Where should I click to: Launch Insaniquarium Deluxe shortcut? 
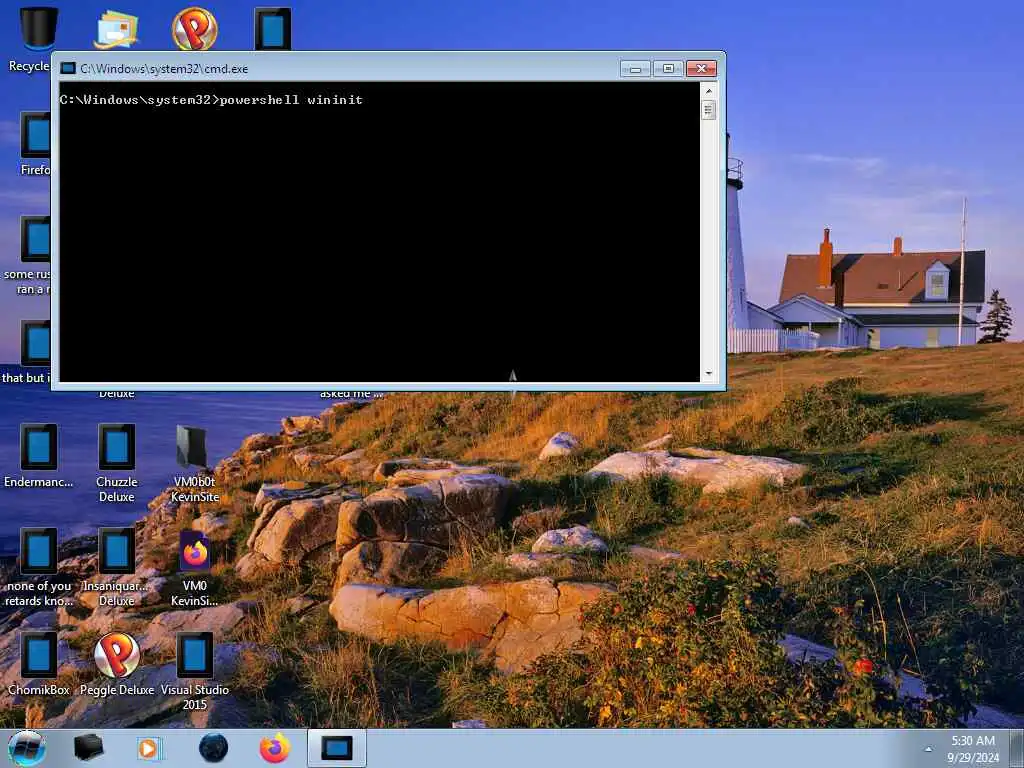(117, 567)
